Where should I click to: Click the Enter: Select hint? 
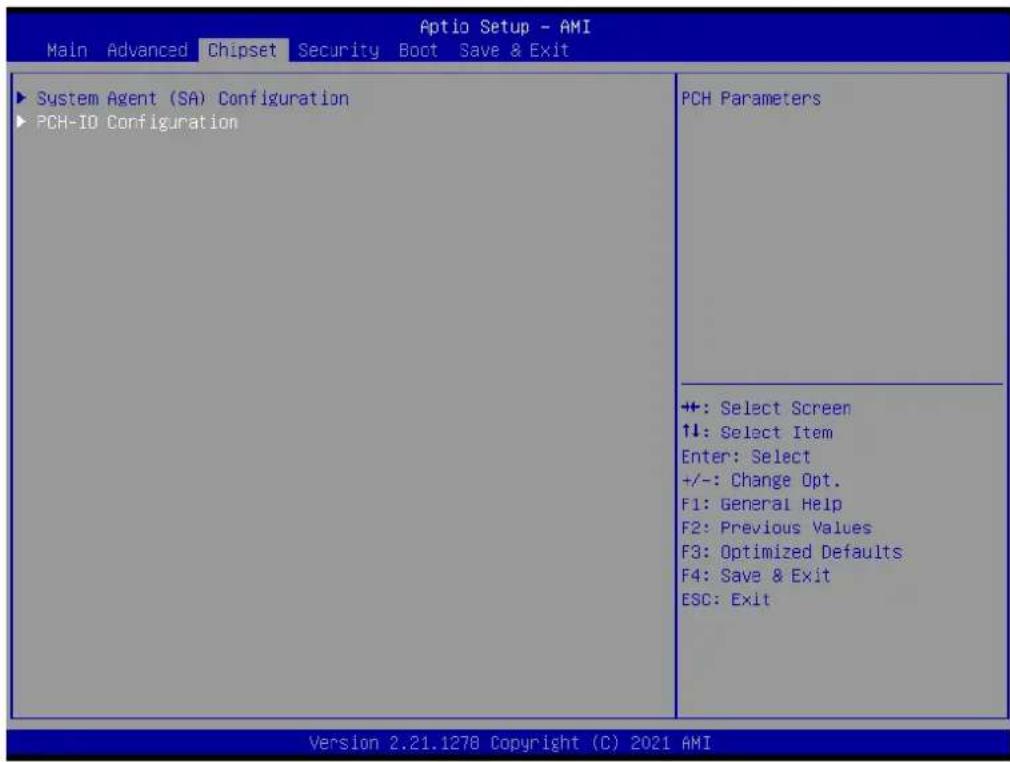746,457
